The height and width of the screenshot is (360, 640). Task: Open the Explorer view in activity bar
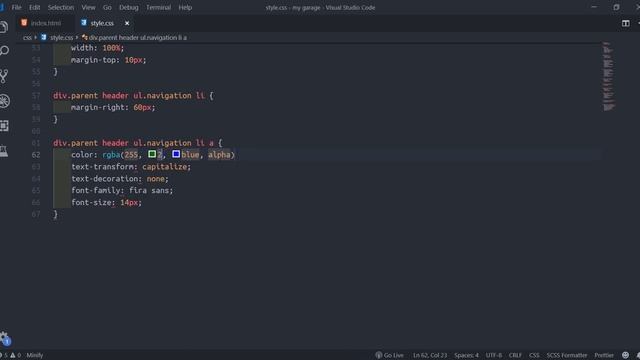click(4, 27)
